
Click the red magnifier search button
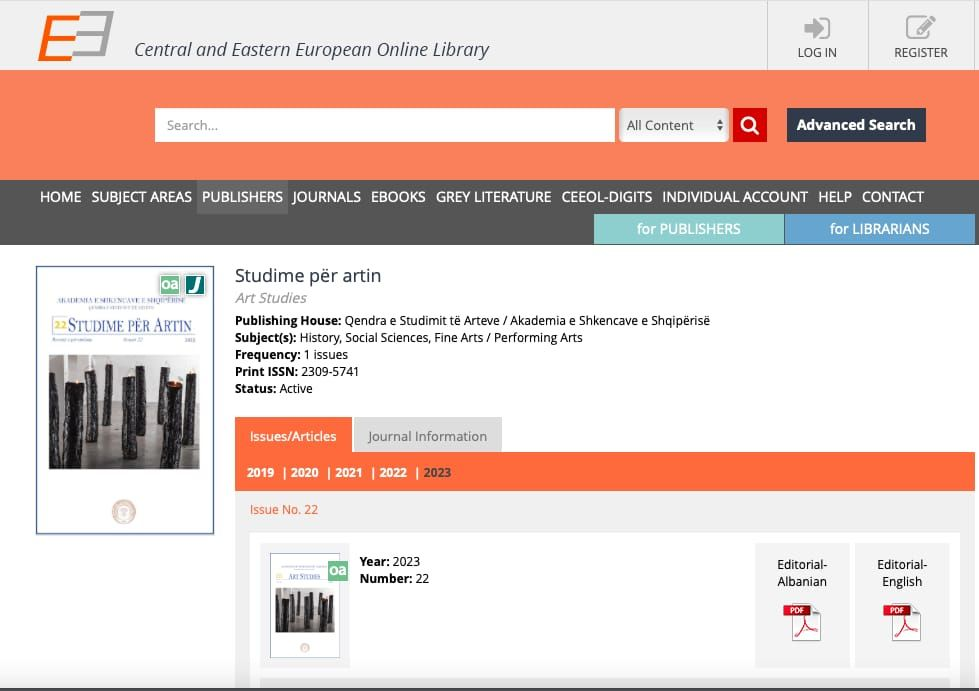click(x=749, y=125)
